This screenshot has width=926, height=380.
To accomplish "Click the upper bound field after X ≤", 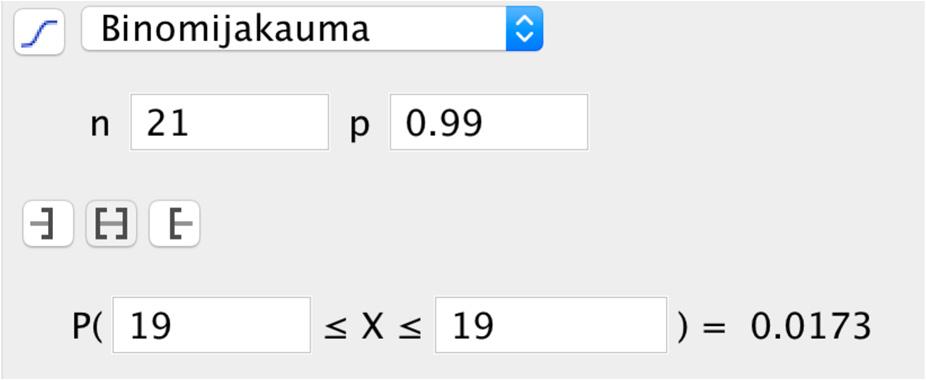I will (x=551, y=324).
